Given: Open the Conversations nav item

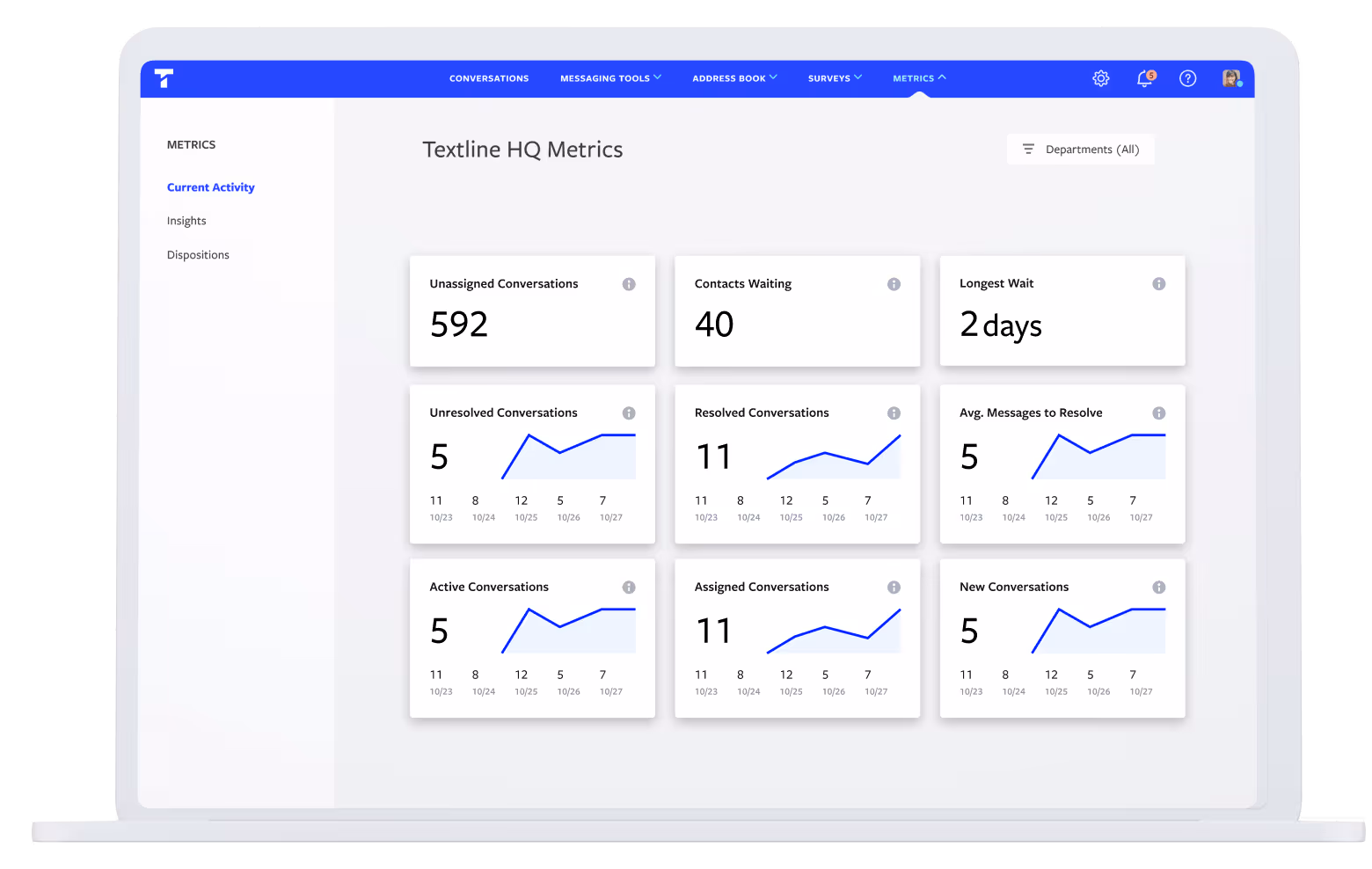Looking at the screenshot, I should tap(489, 78).
